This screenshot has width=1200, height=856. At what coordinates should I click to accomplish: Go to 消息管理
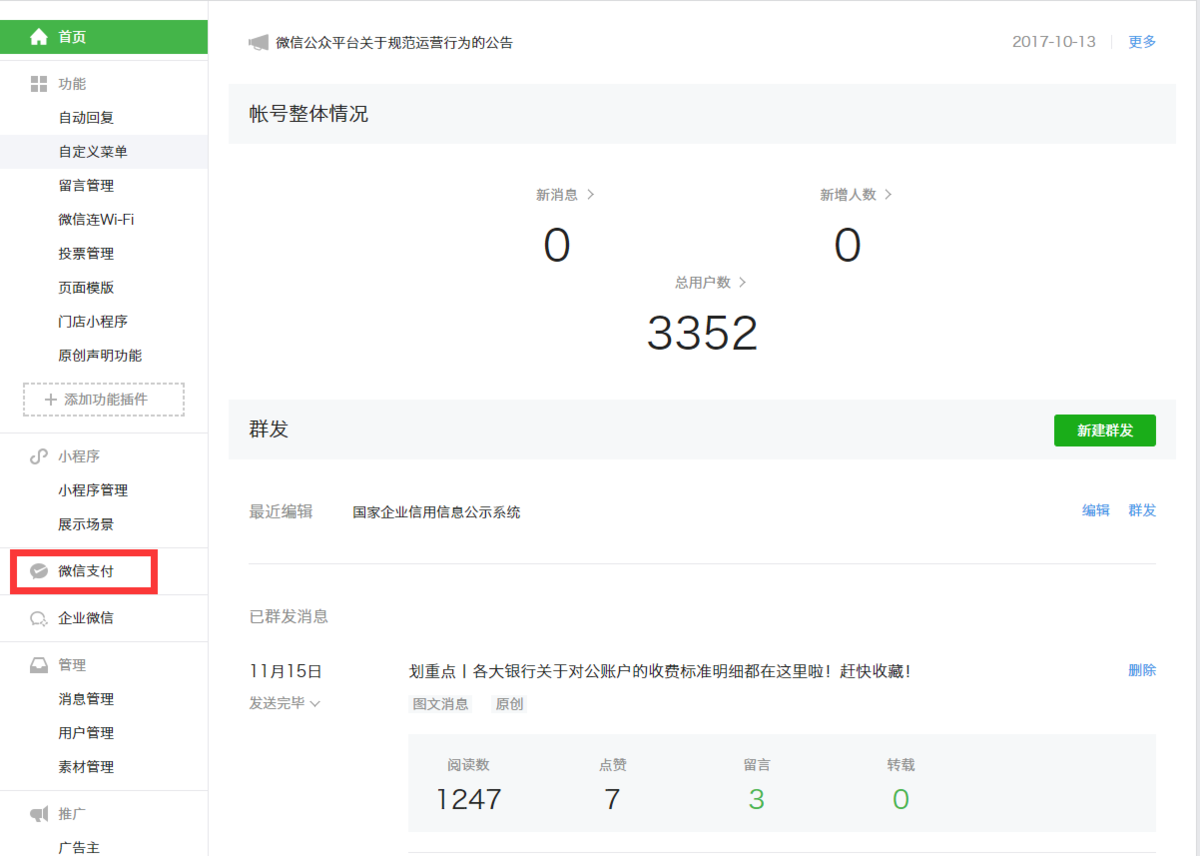tap(86, 699)
